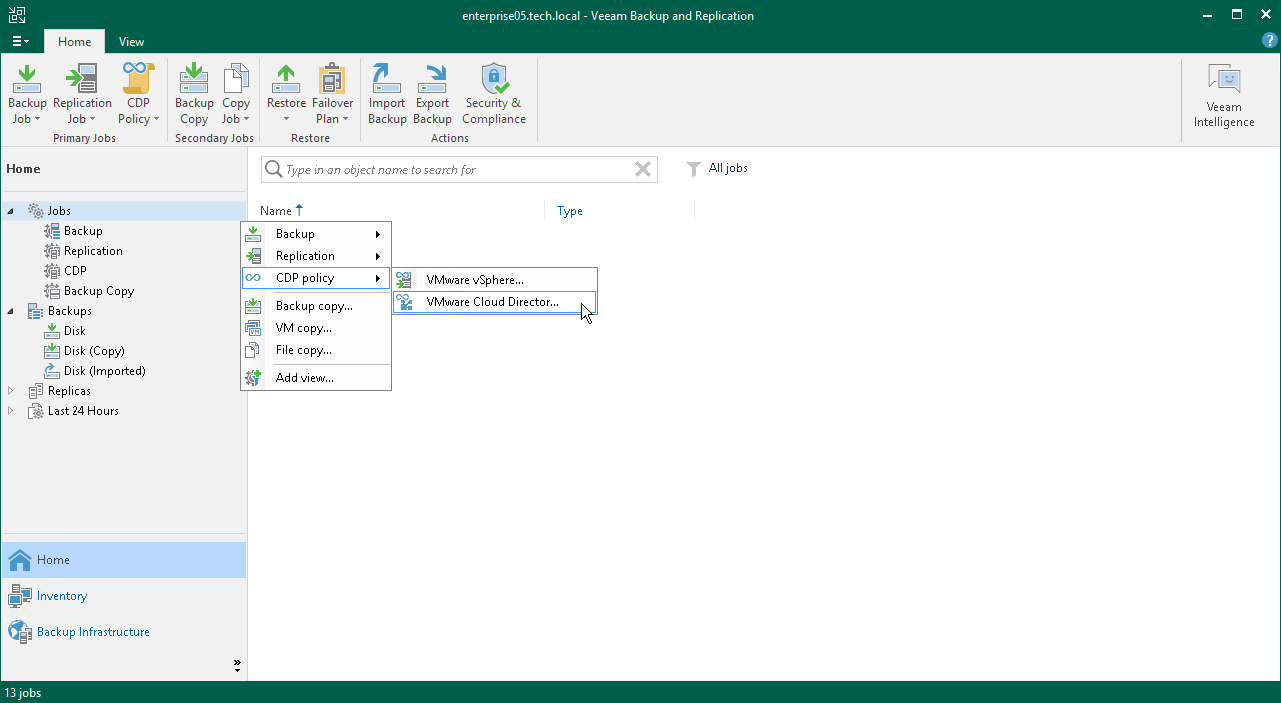Click the Inventory pane icon
This screenshot has width=1281, height=703.
[x=20, y=596]
